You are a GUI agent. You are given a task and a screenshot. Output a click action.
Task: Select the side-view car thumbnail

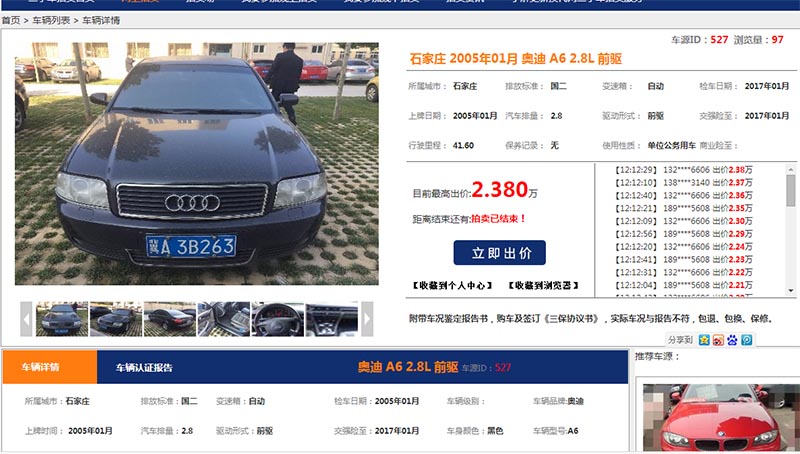pos(170,319)
